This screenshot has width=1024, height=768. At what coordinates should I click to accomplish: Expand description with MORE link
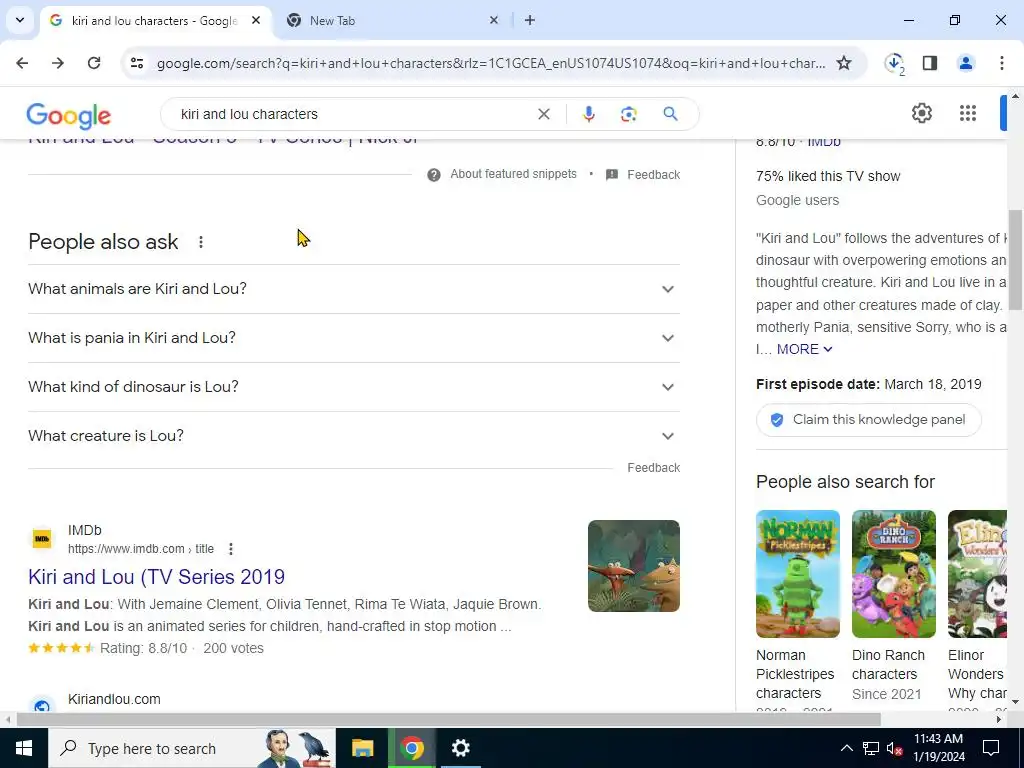pyautogui.click(x=805, y=349)
